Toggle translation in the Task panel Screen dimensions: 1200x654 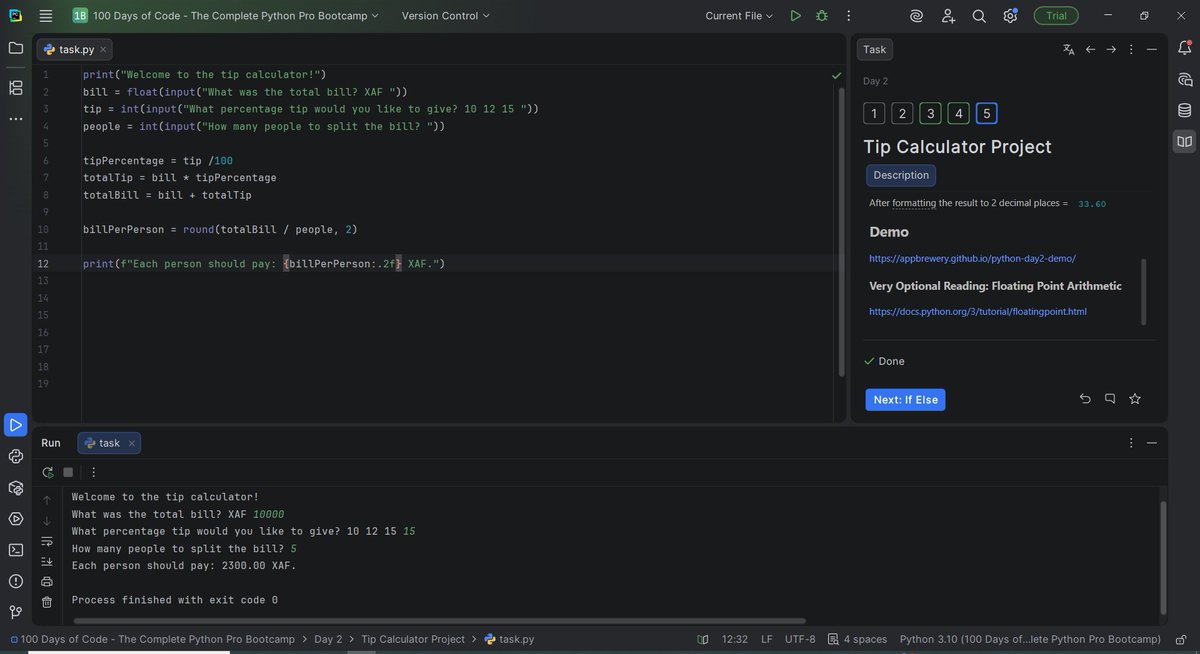1069,49
